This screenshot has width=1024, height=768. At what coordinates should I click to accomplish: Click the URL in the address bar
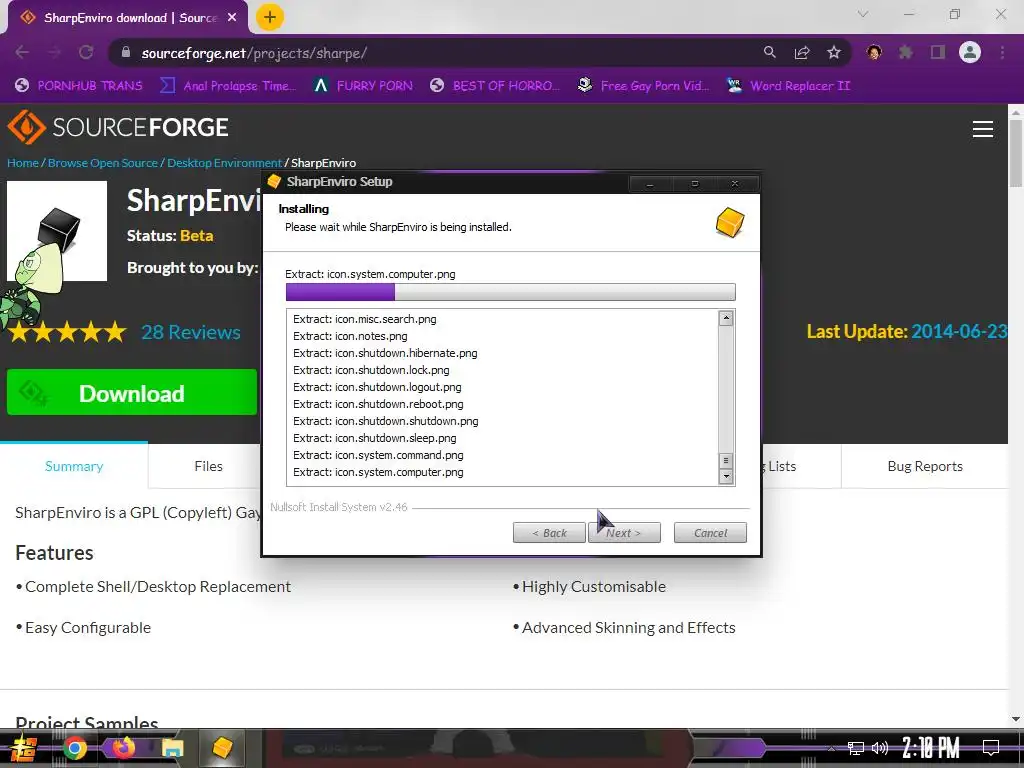254,53
